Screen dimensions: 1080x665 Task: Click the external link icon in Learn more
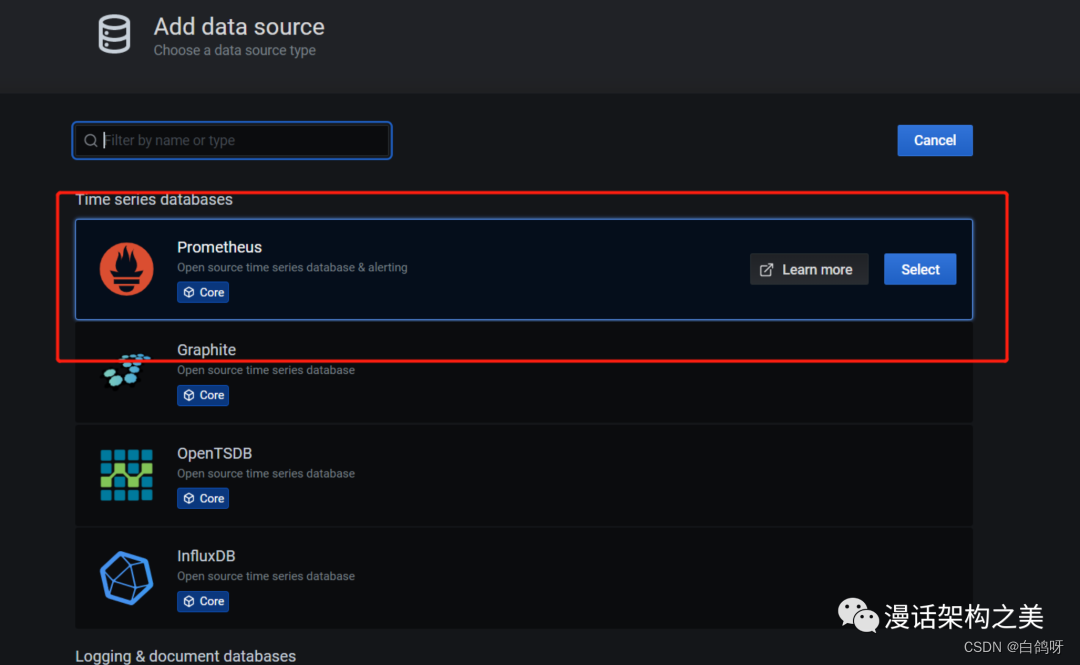pyautogui.click(x=767, y=269)
